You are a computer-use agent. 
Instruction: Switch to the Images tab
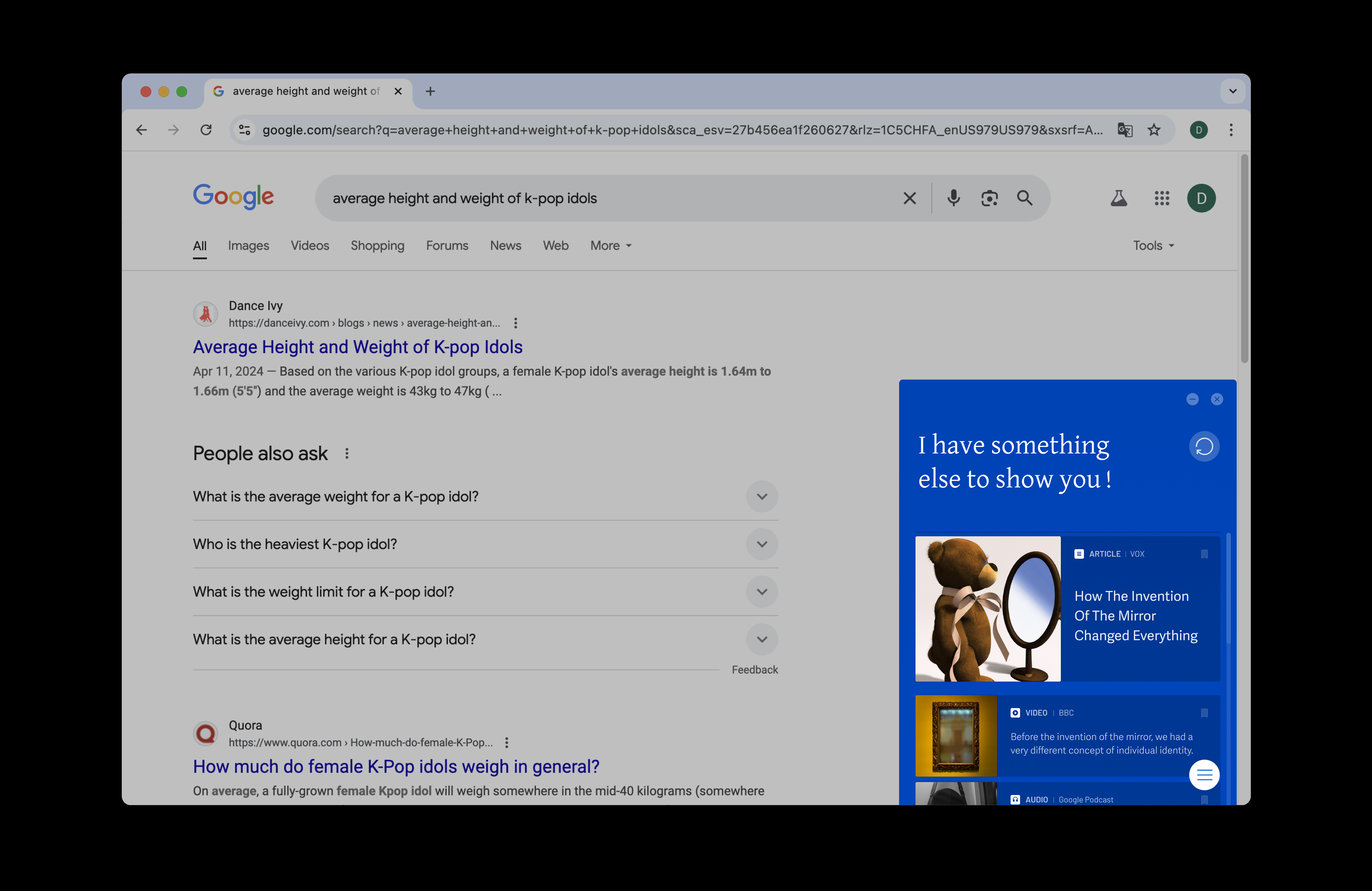click(248, 246)
